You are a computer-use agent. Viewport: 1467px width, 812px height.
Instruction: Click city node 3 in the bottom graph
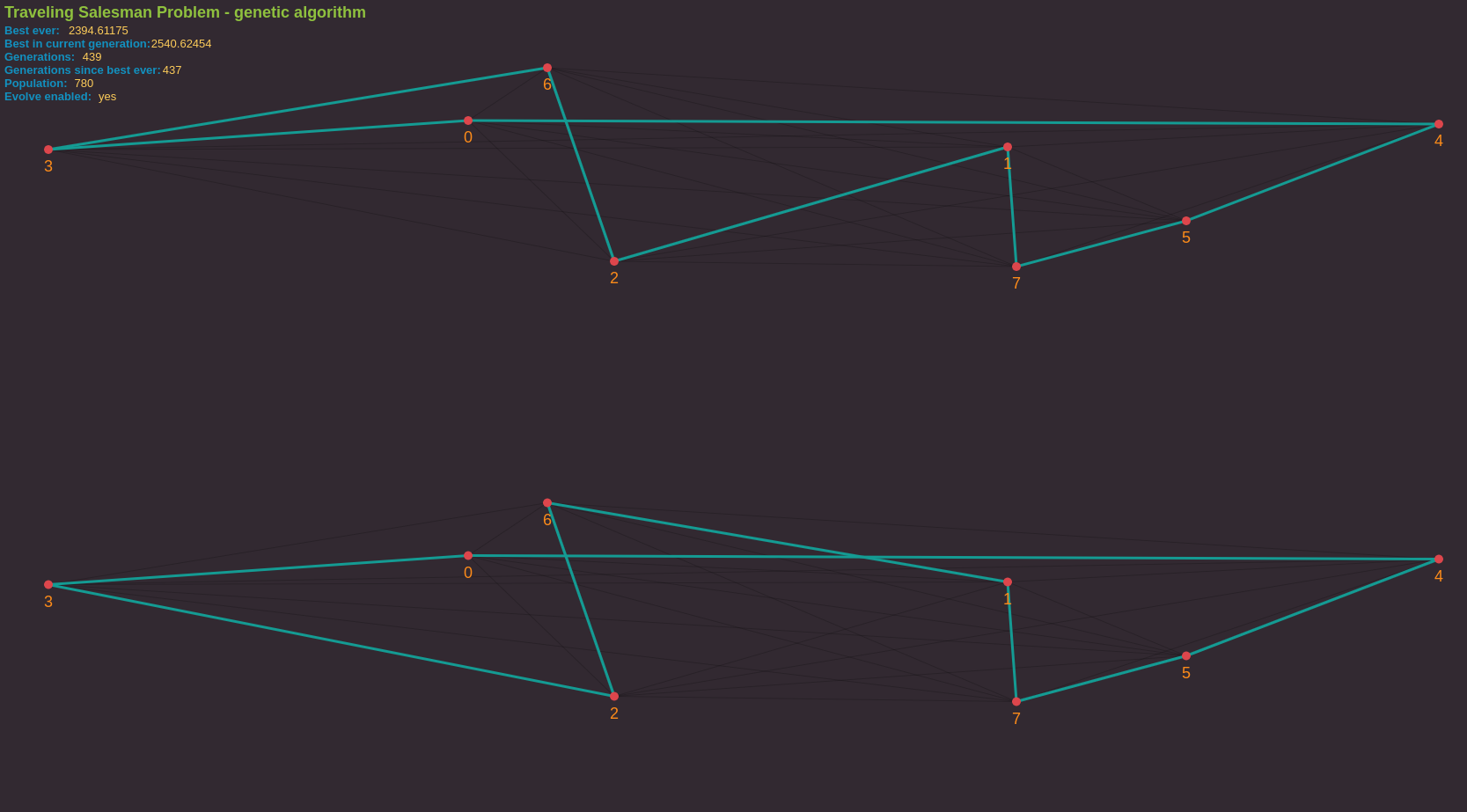[x=48, y=585]
